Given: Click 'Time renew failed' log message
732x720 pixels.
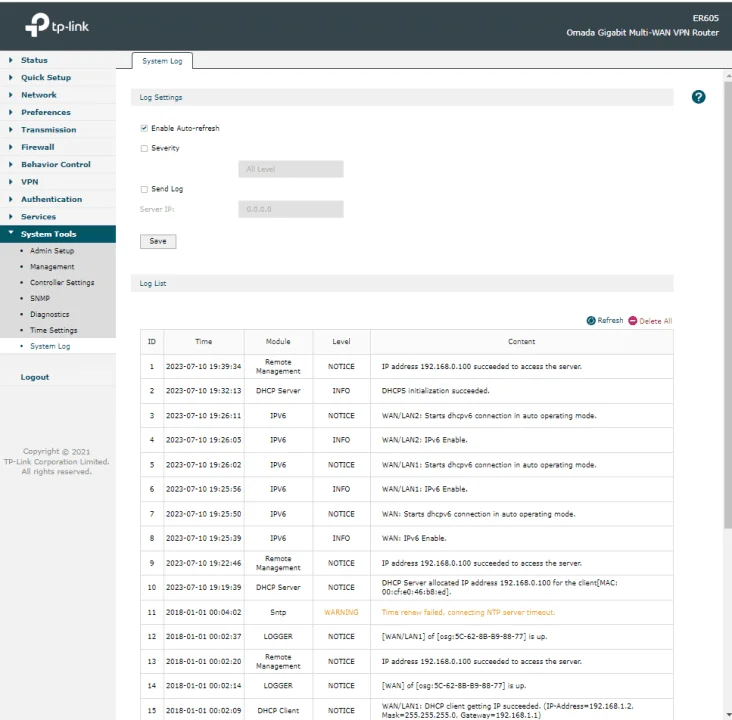Looking at the screenshot, I should 468,612.
